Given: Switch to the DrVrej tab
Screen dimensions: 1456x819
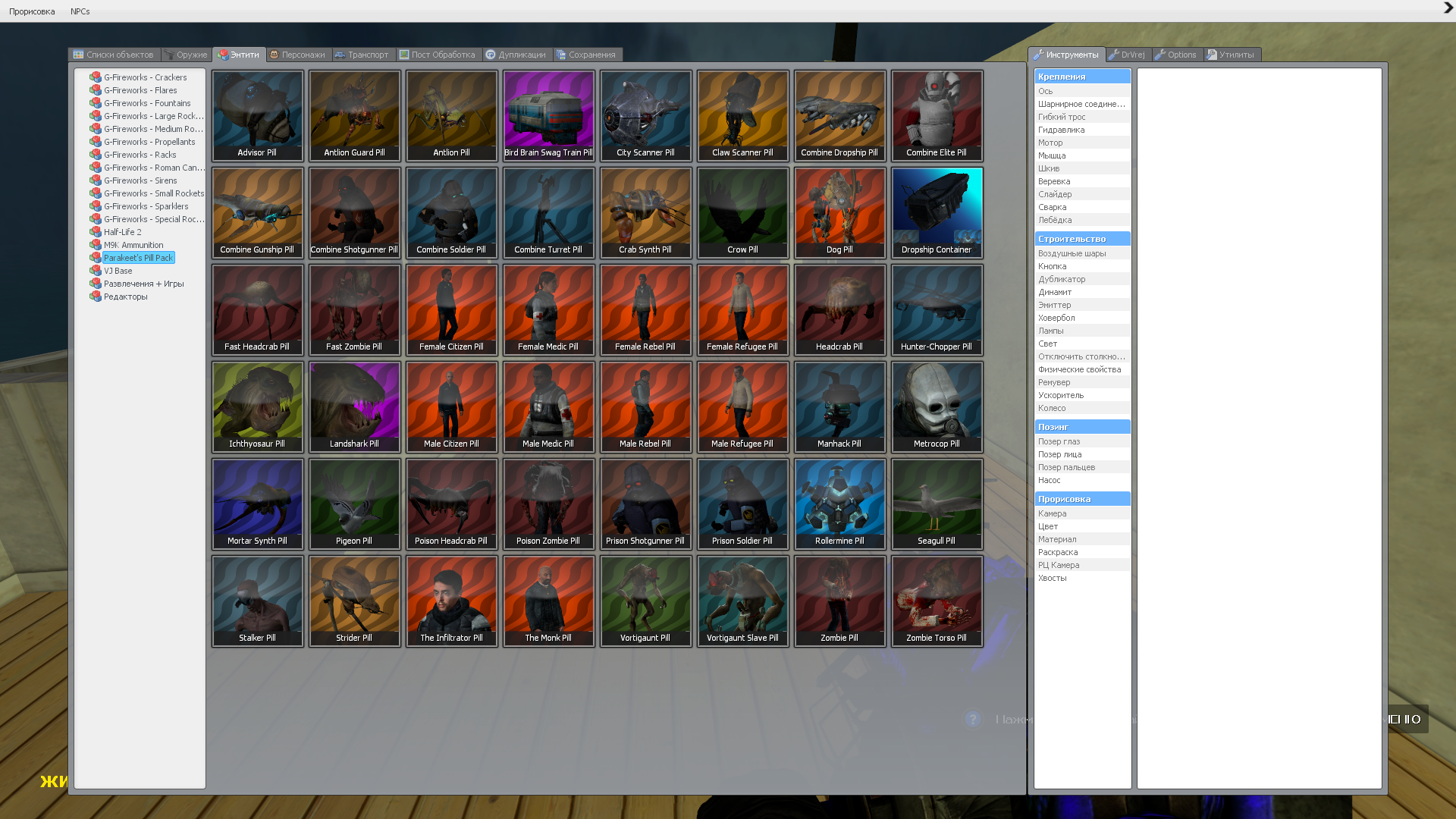Looking at the screenshot, I should click(x=1128, y=55).
